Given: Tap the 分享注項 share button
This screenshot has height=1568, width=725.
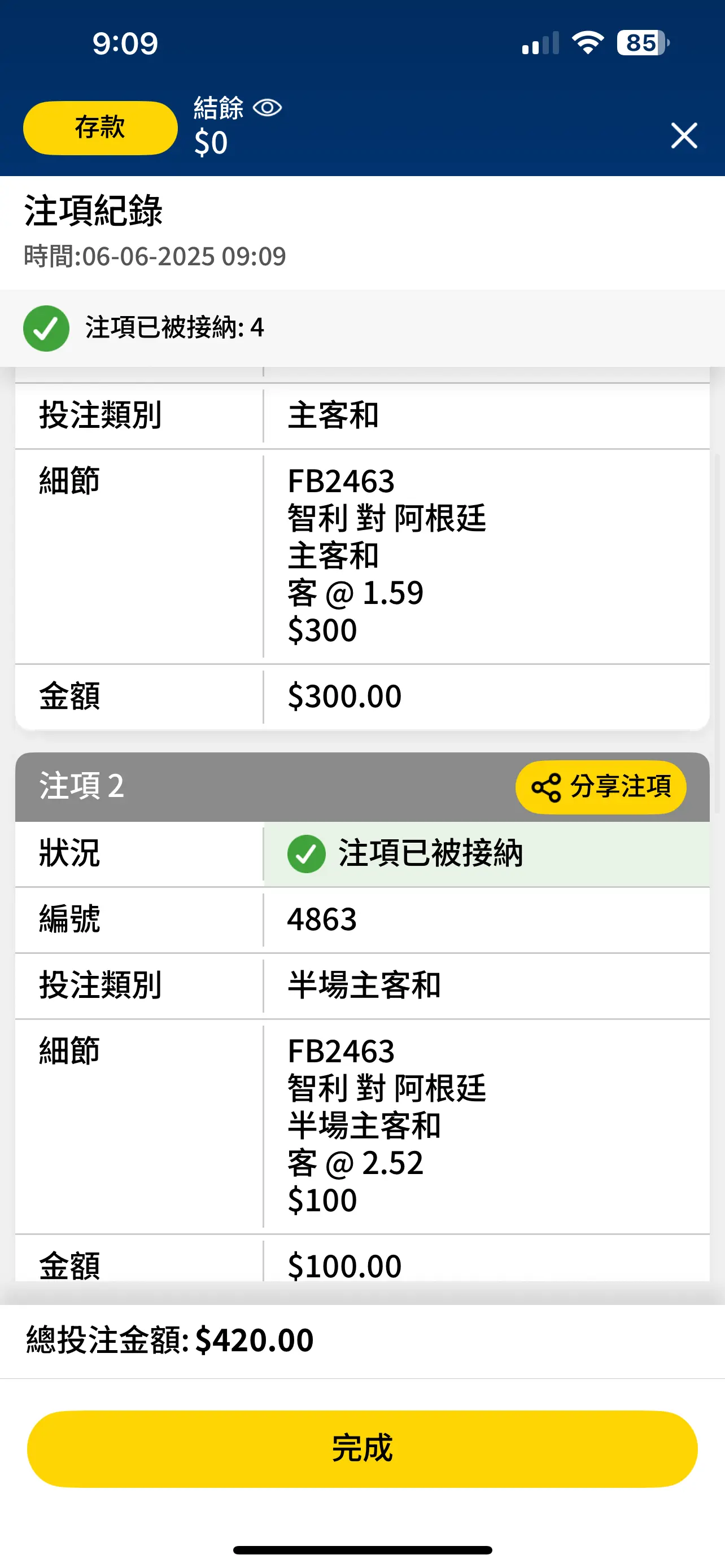Looking at the screenshot, I should [x=601, y=787].
